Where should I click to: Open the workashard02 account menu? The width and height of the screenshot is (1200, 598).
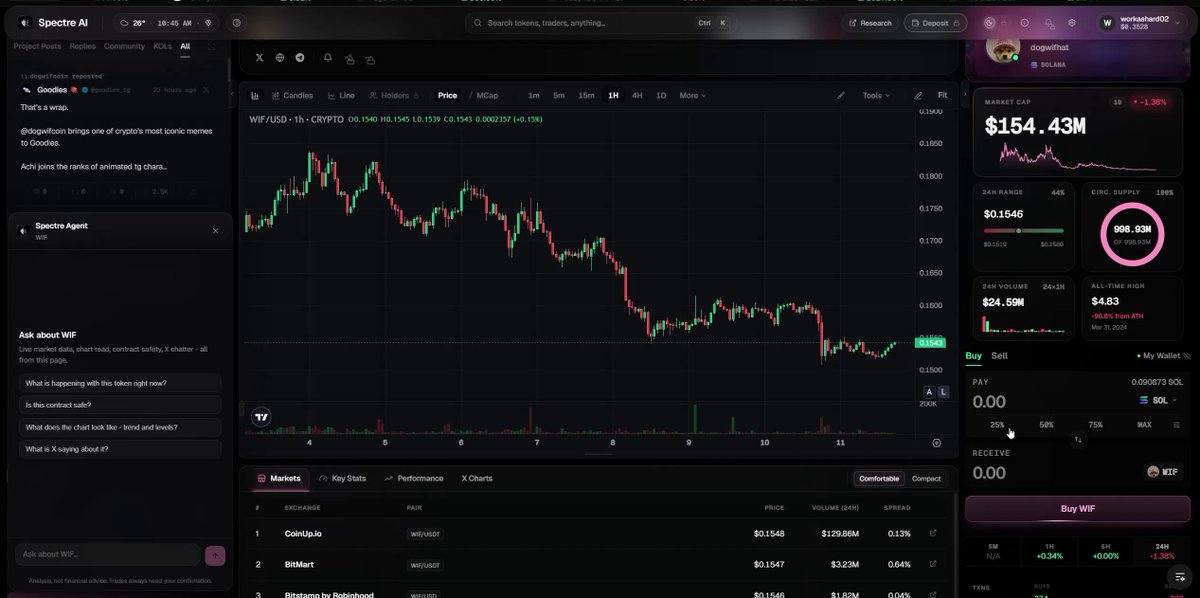[1143, 23]
